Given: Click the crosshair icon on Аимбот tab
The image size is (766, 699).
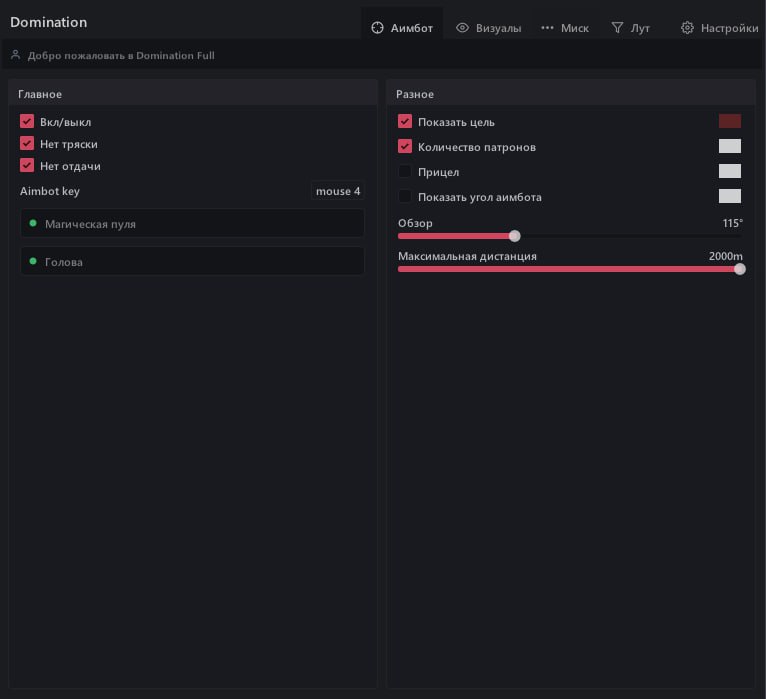Looking at the screenshot, I should (377, 28).
